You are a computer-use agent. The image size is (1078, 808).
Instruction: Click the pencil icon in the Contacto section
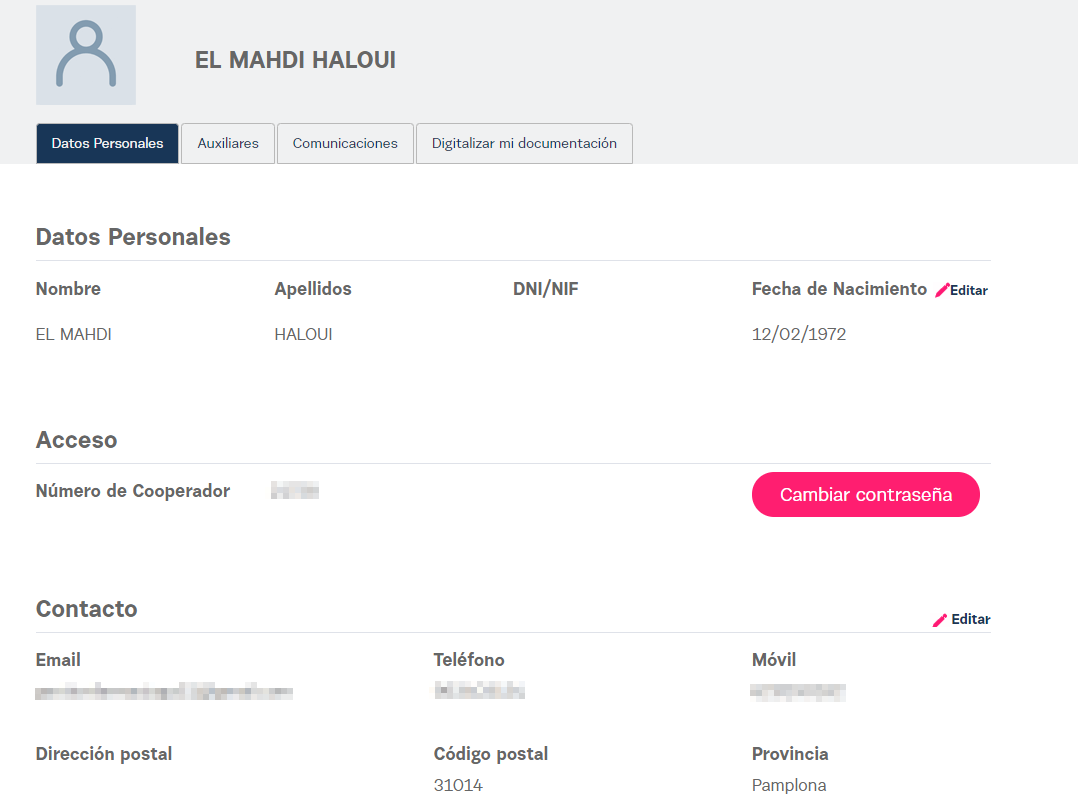tap(939, 620)
